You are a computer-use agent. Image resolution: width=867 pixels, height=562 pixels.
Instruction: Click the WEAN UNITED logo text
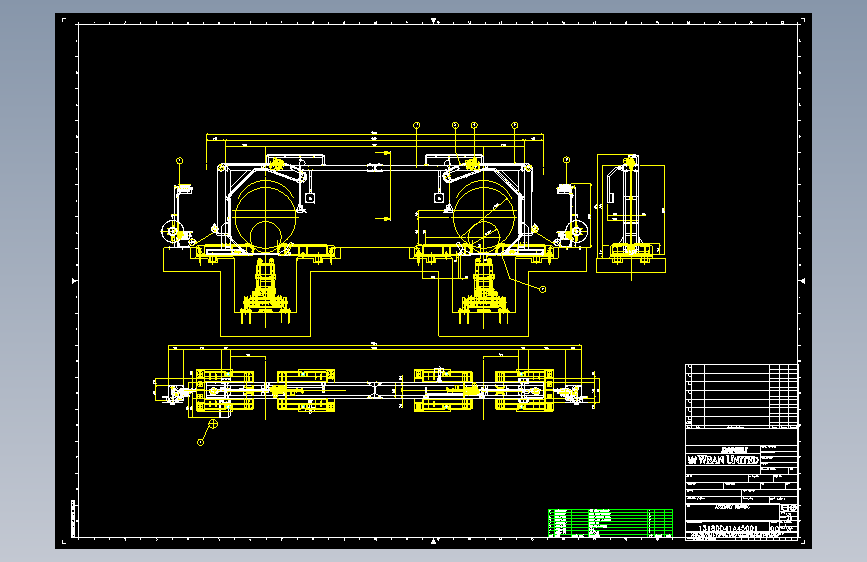coord(723,460)
